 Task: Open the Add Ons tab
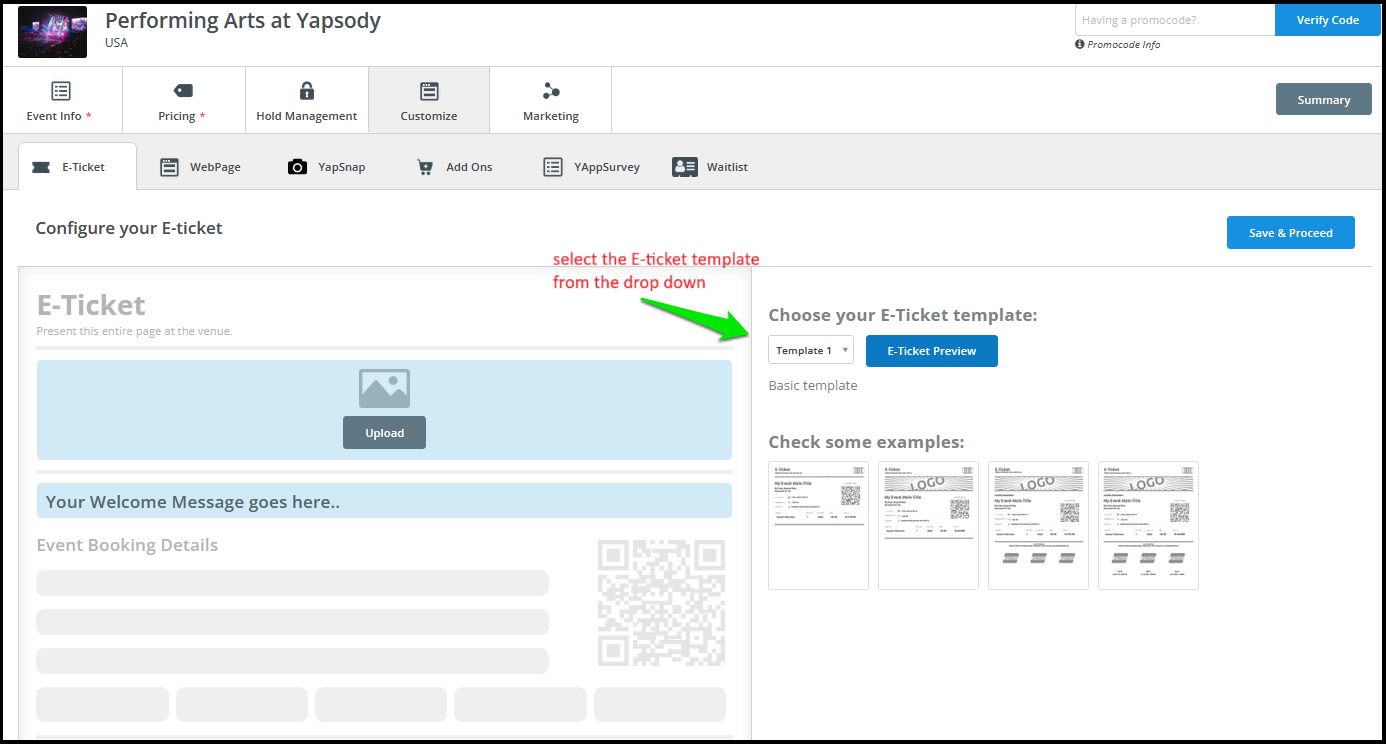(x=455, y=167)
